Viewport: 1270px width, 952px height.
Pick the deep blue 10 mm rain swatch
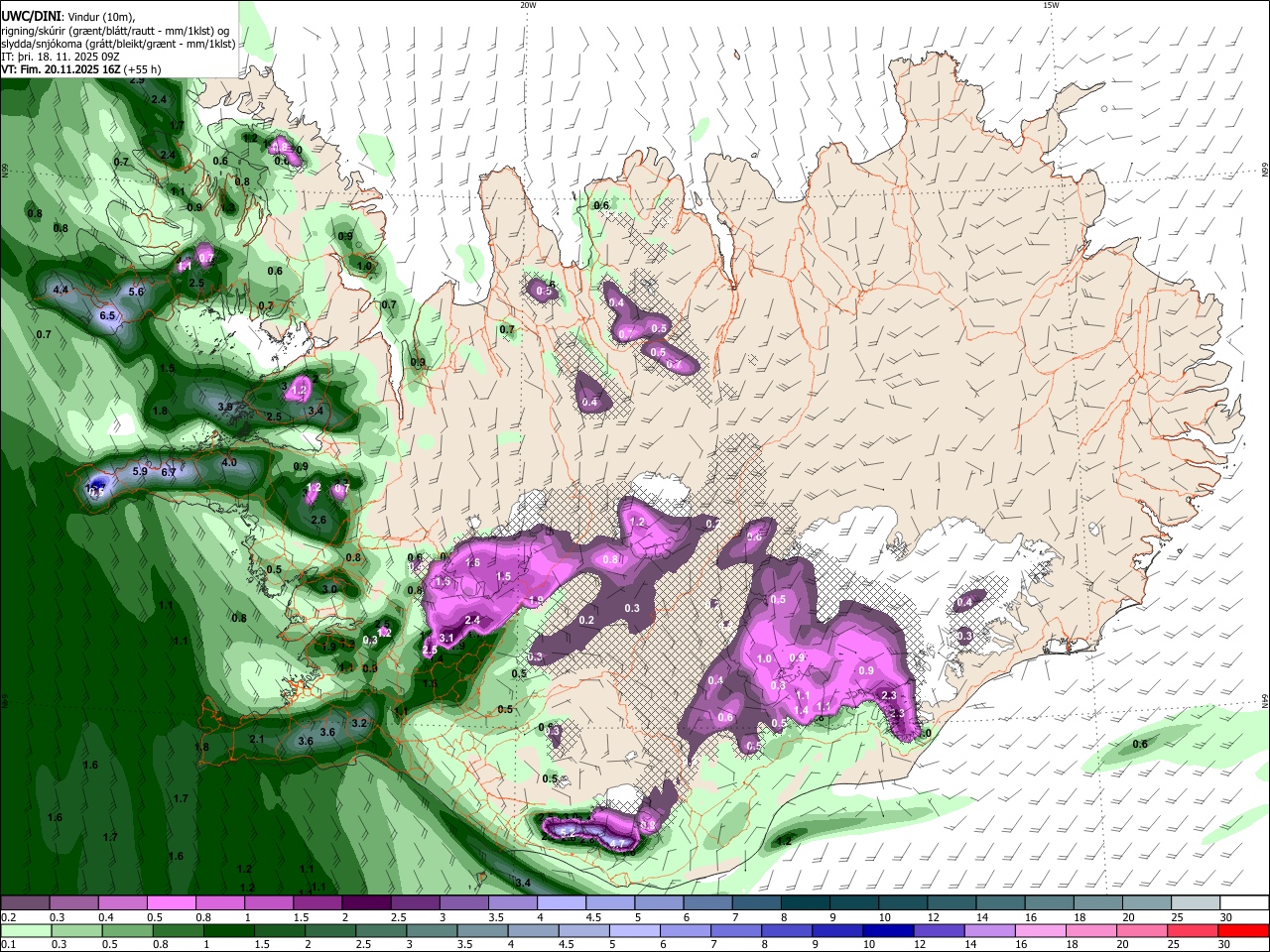pos(888,931)
